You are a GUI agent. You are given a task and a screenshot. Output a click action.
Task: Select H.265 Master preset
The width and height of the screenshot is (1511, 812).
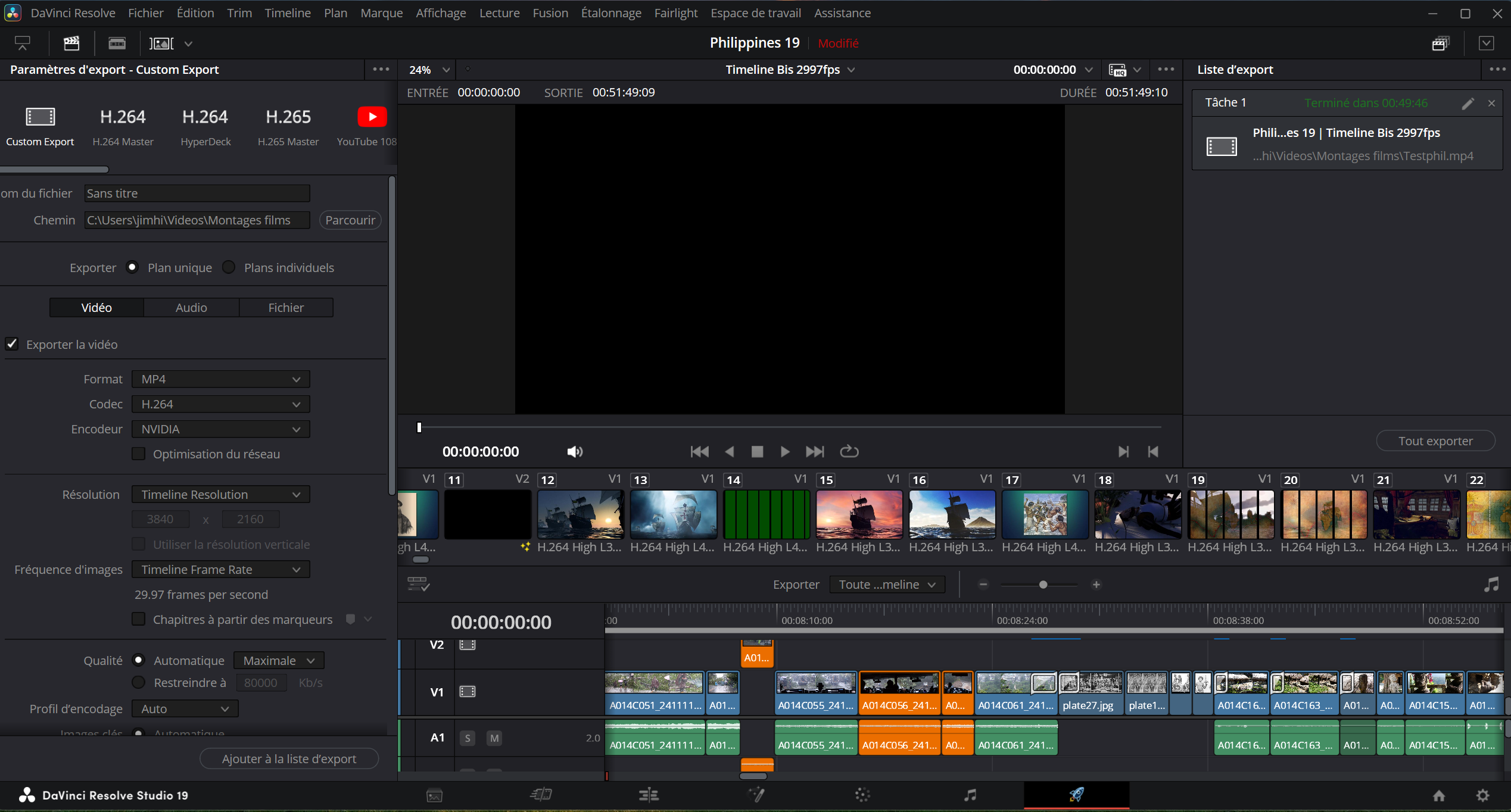pos(288,126)
